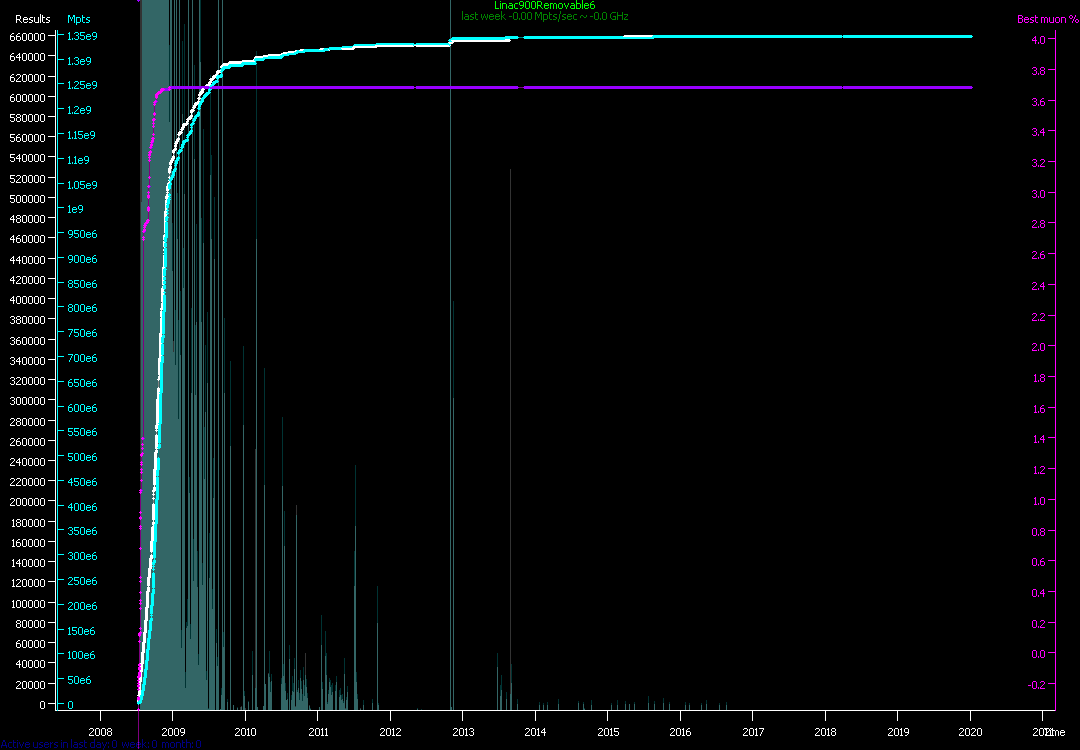The height and width of the screenshot is (750, 1080).
Task: Click the Linac900Removable6 chart title
Action: click(x=544, y=6)
